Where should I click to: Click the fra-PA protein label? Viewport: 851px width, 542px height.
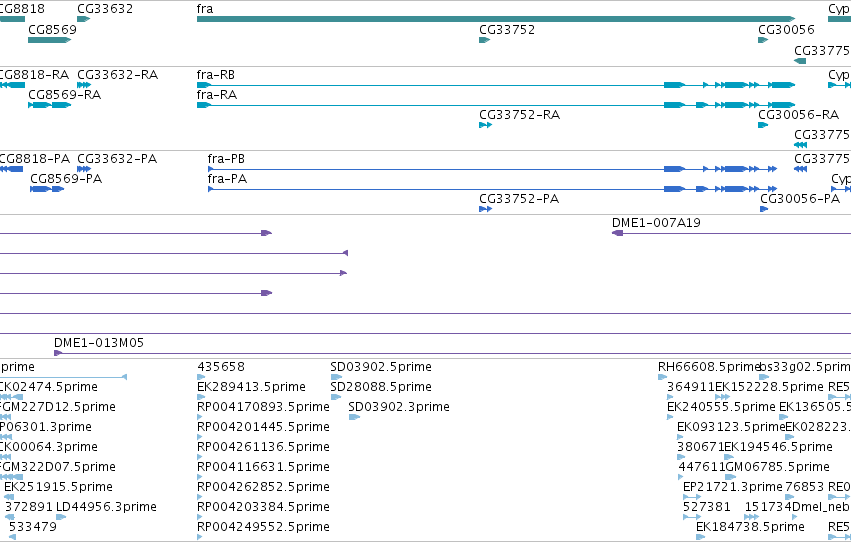(227, 179)
